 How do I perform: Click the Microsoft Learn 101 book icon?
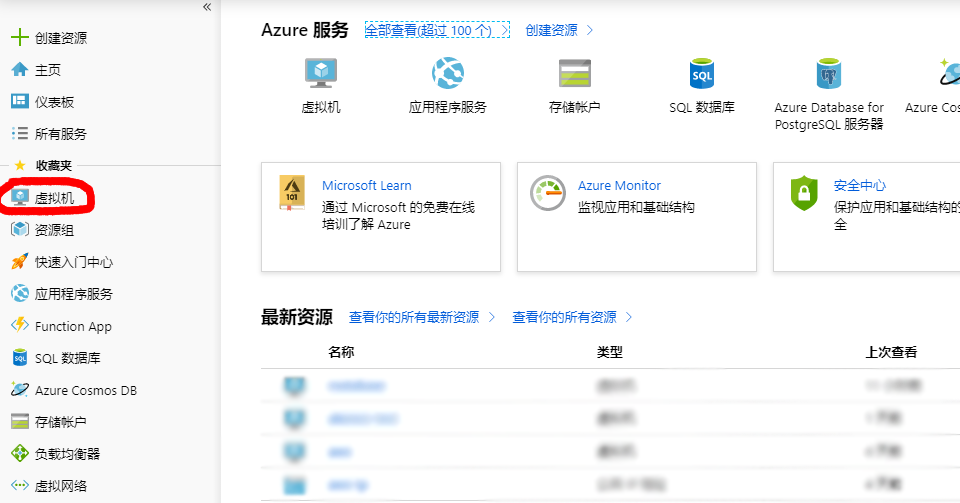click(292, 193)
